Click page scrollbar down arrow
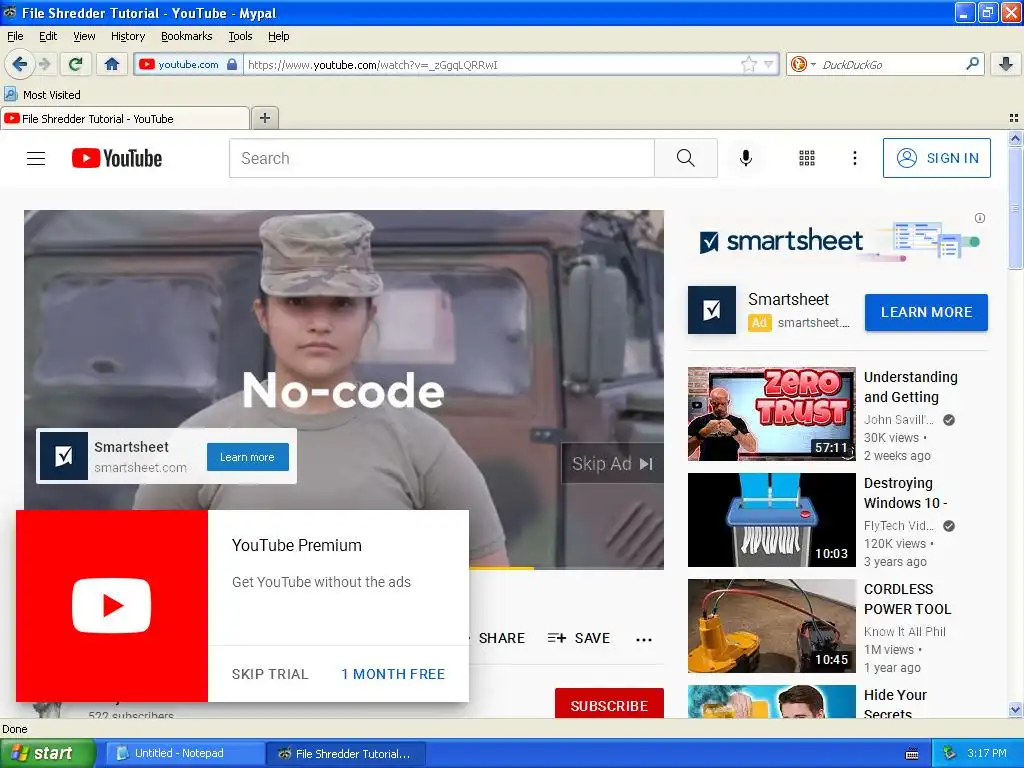Image resolution: width=1024 pixels, height=768 pixels. pos(1015,710)
